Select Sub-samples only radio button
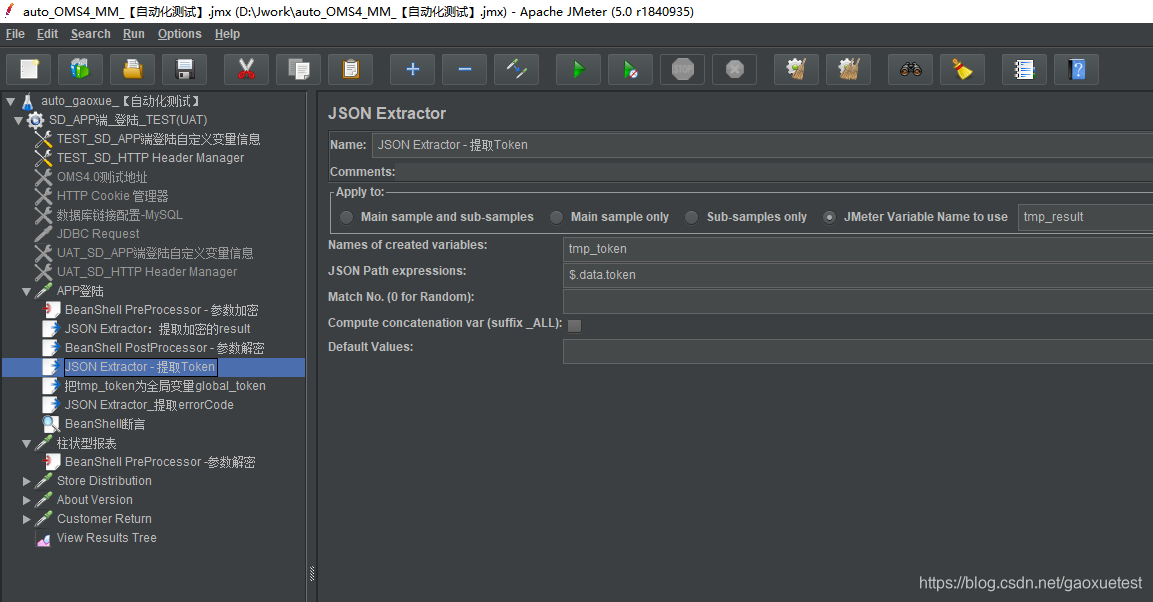The height and width of the screenshot is (602, 1153). (x=691, y=218)
